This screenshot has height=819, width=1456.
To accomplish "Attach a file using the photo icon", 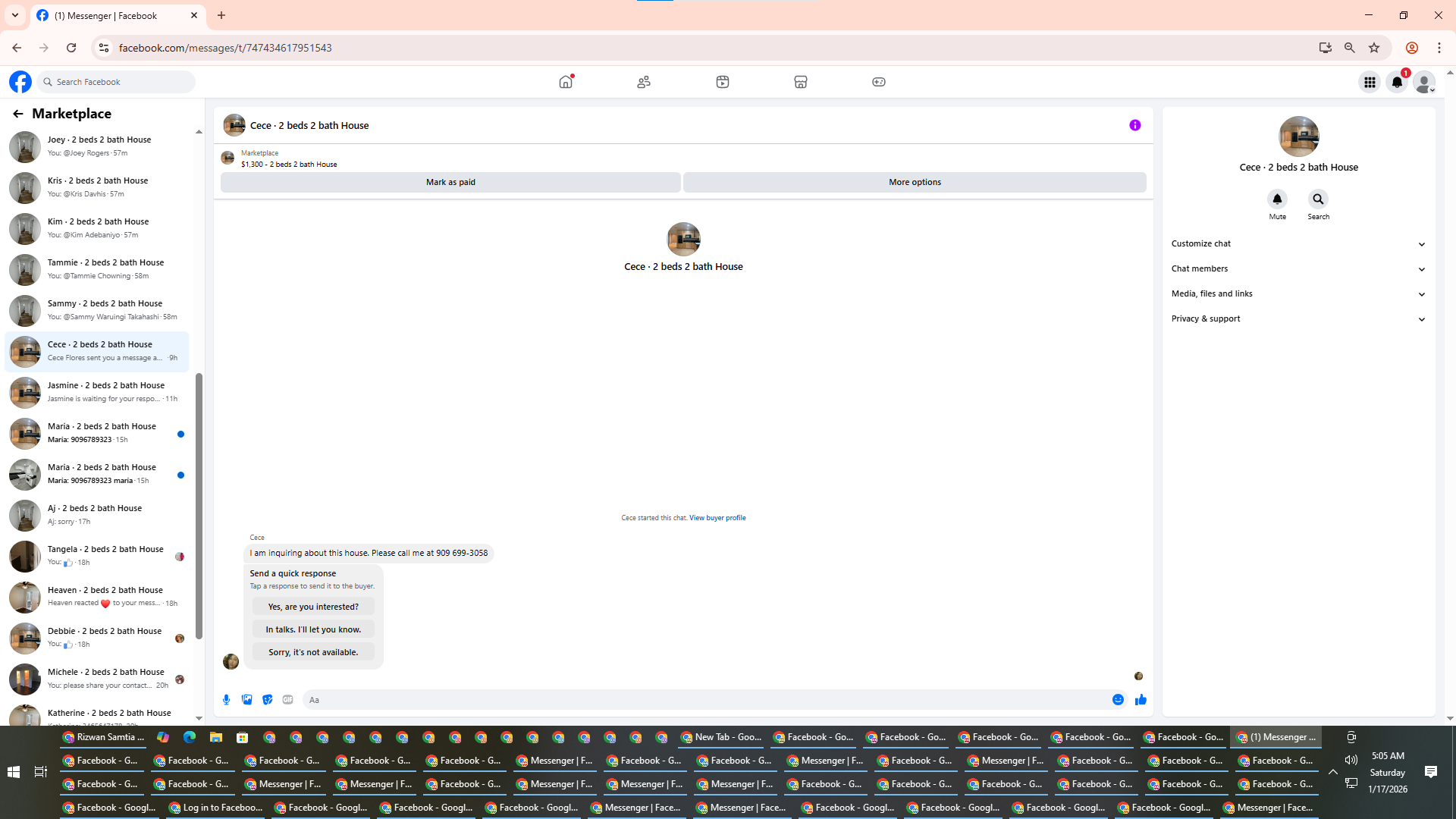I will coord(246,699).
